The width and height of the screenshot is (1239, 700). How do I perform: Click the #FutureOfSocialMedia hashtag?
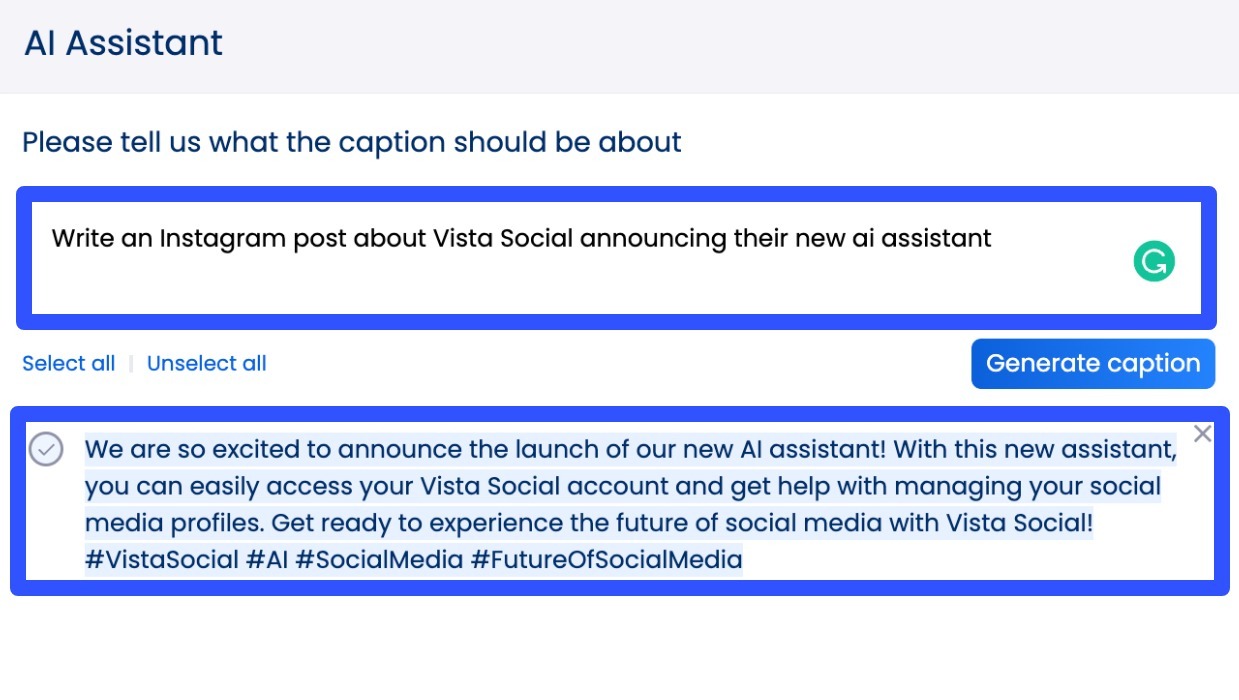(x=606, y=559)
